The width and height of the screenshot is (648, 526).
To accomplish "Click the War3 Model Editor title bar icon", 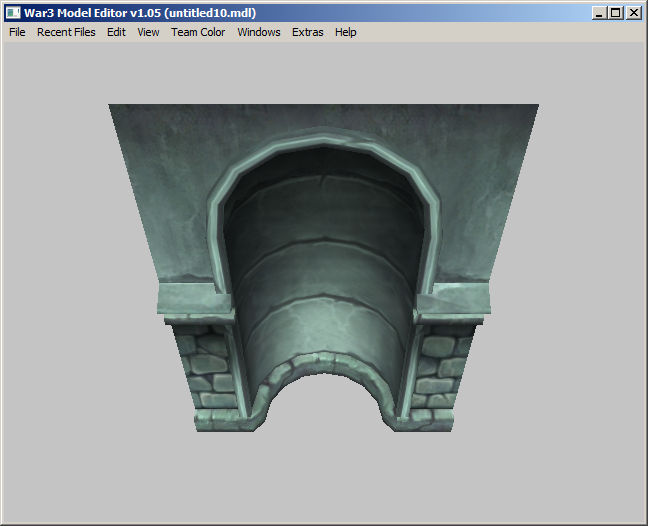I will click(x=13, y=13).
